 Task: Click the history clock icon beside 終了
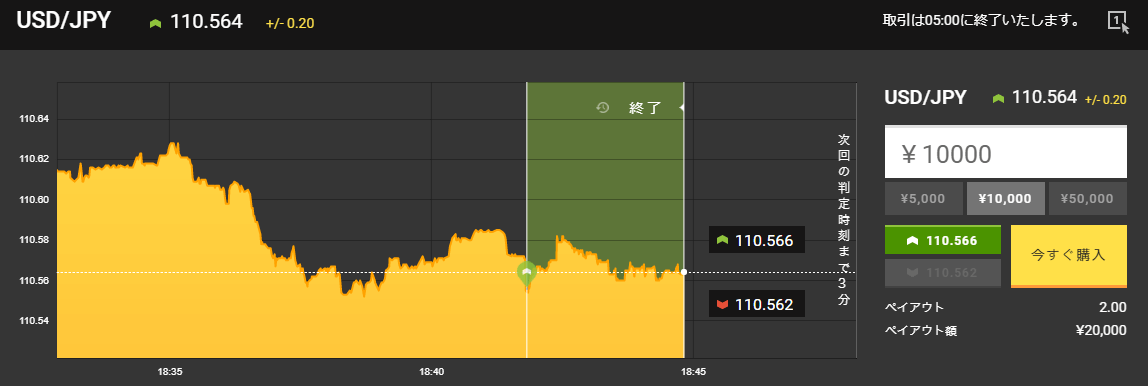click(603, 108)
